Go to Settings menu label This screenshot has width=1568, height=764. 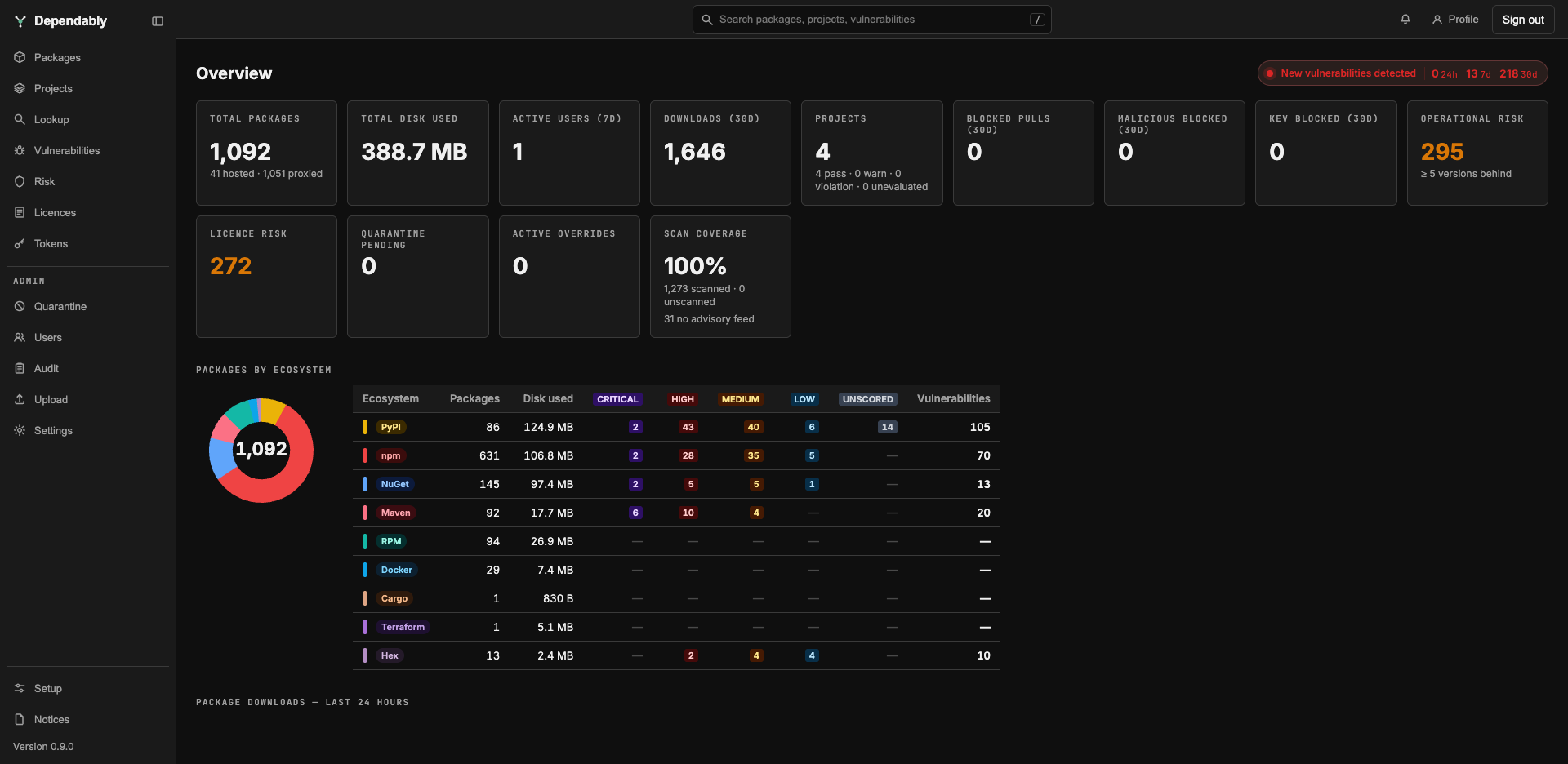pyautogui.click(x=53, y=430)
